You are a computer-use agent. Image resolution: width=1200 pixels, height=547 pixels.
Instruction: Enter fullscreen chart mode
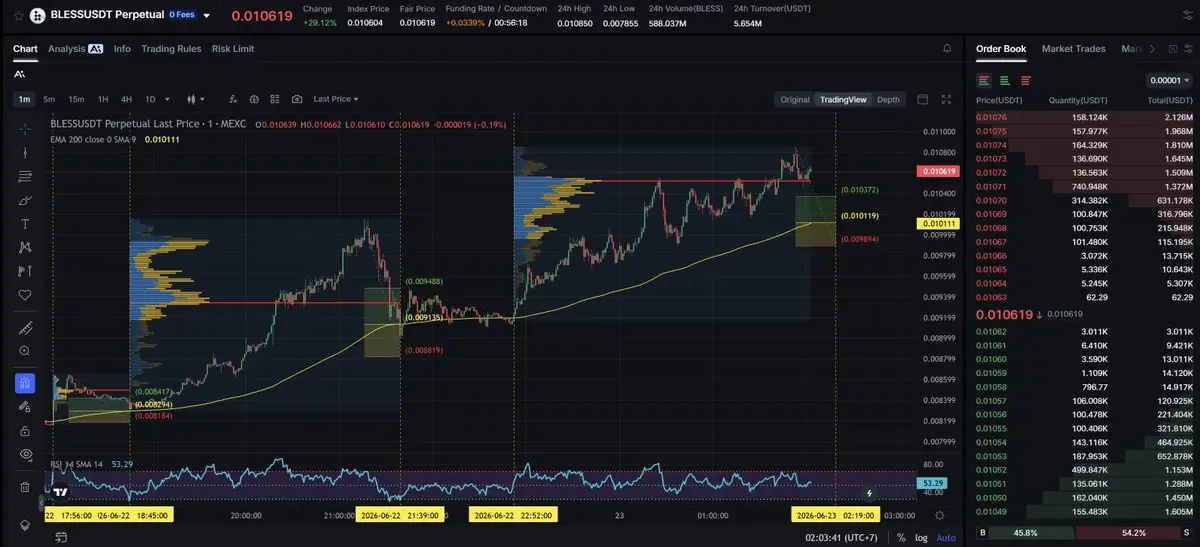tap(946, 99)
